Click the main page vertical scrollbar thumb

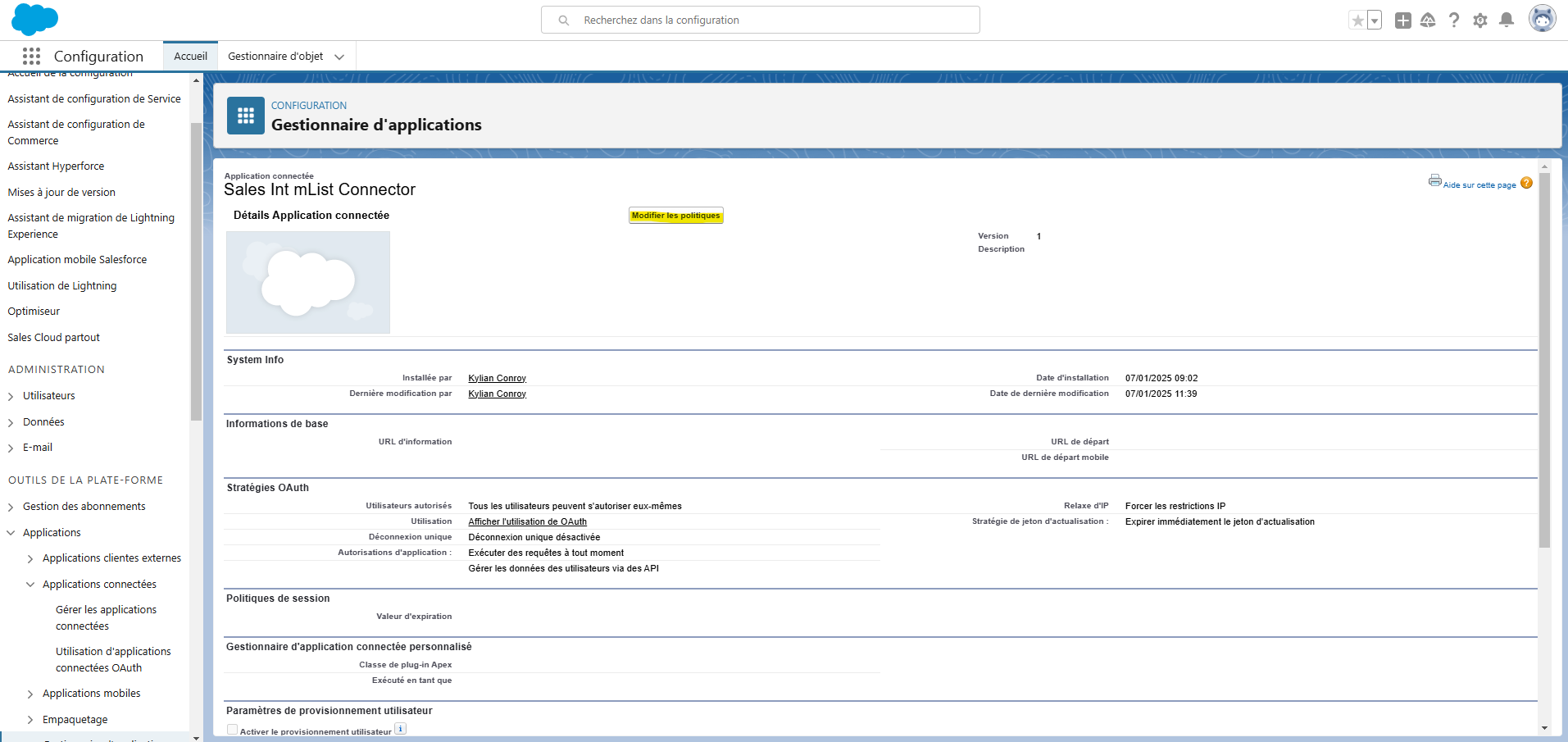1544,359
